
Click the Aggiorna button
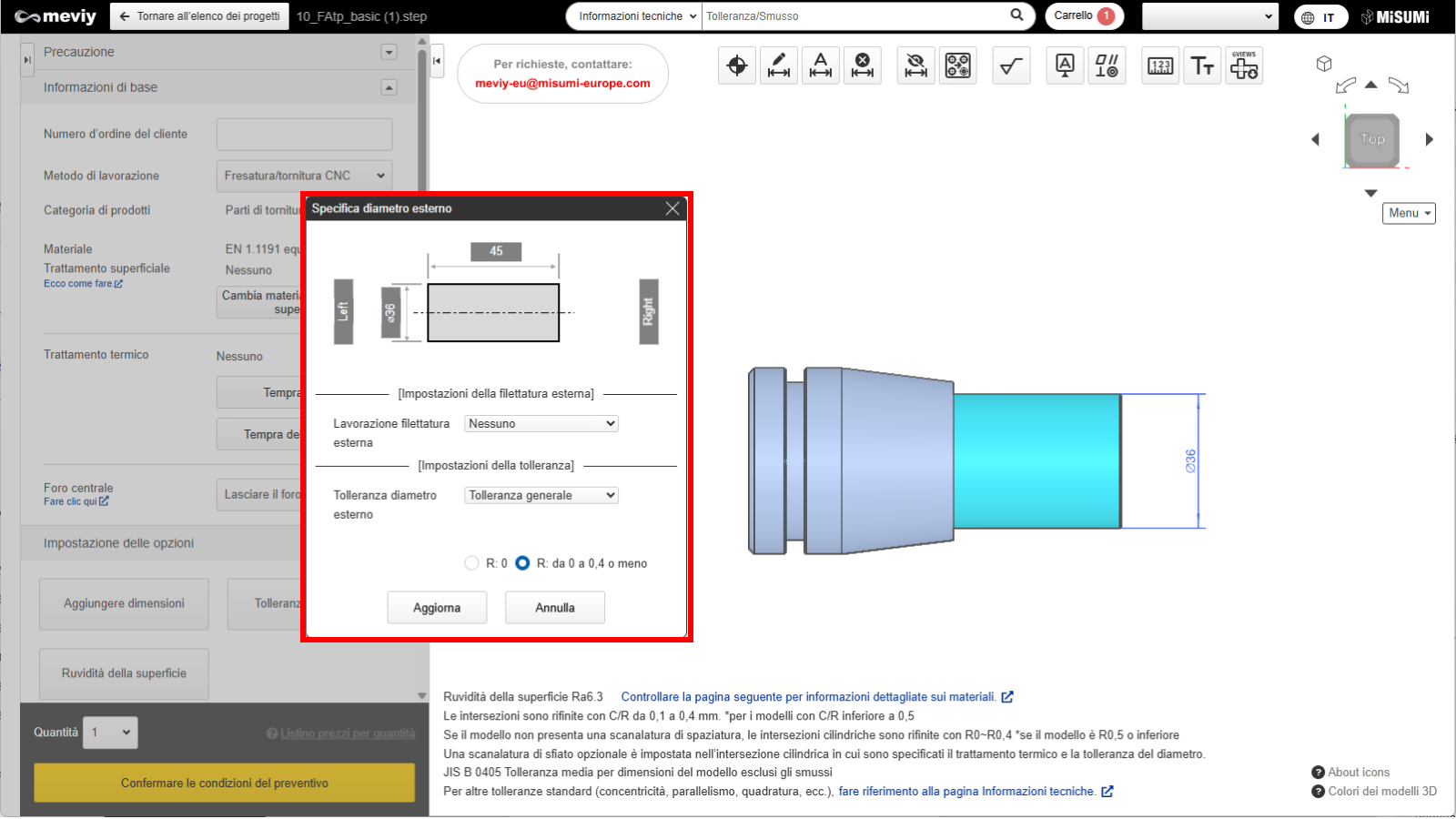pos(437,608)
